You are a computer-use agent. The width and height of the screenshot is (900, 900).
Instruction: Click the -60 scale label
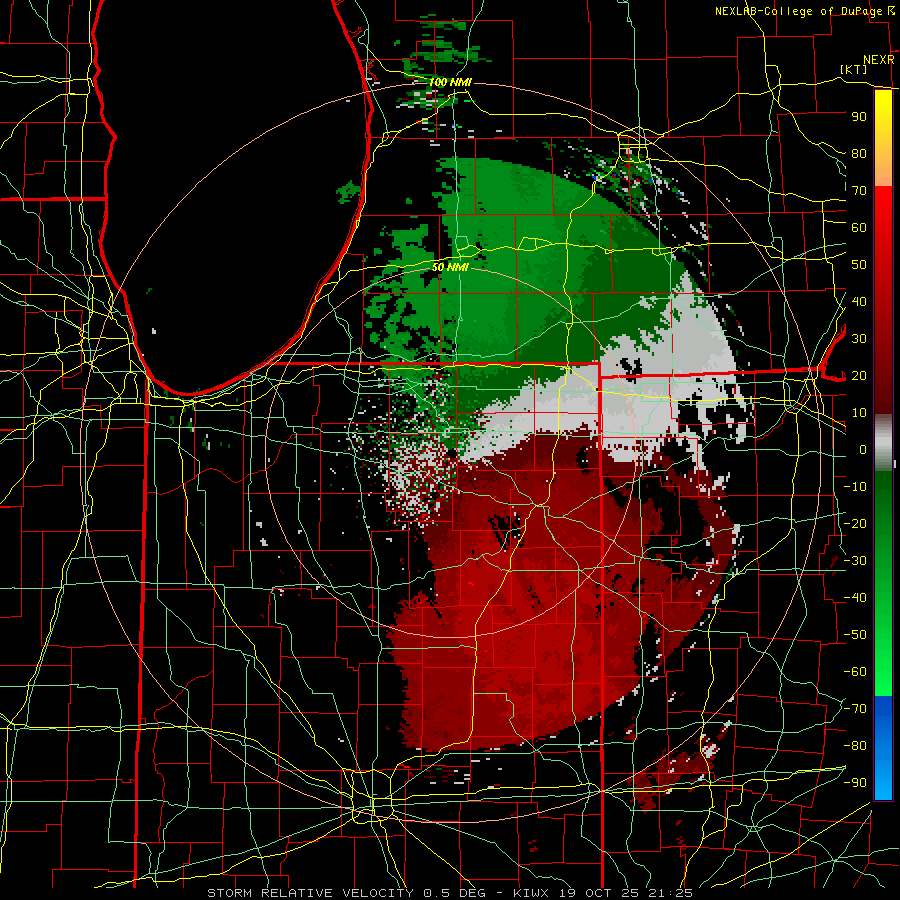(855, 672)
